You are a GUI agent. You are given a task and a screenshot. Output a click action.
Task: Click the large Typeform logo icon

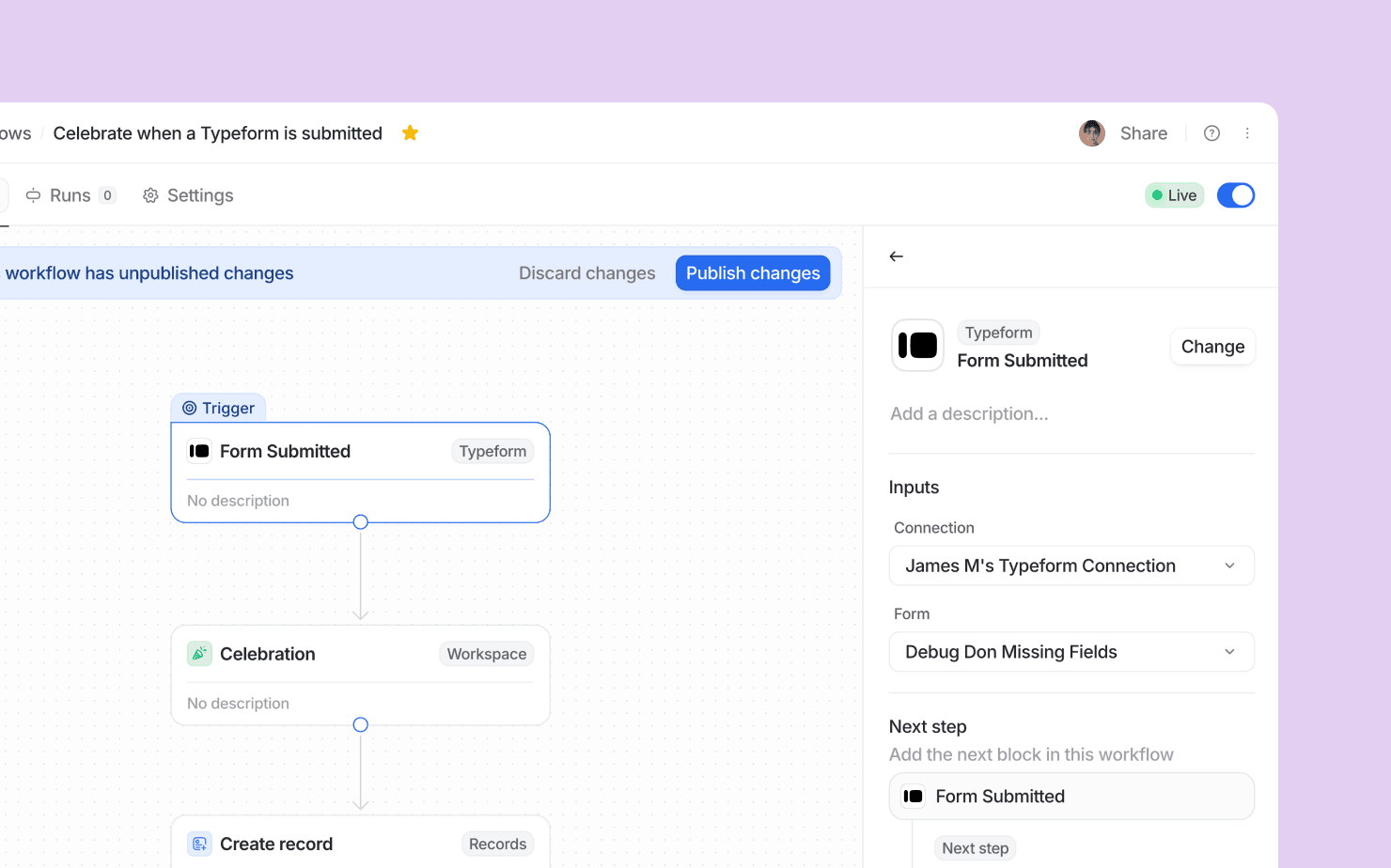tap(917, 346)
